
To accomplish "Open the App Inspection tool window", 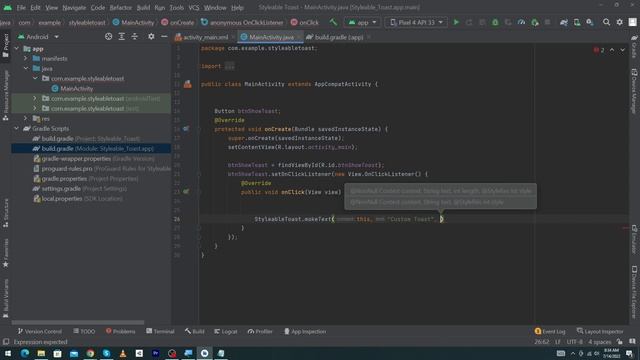I will [305, 331].
